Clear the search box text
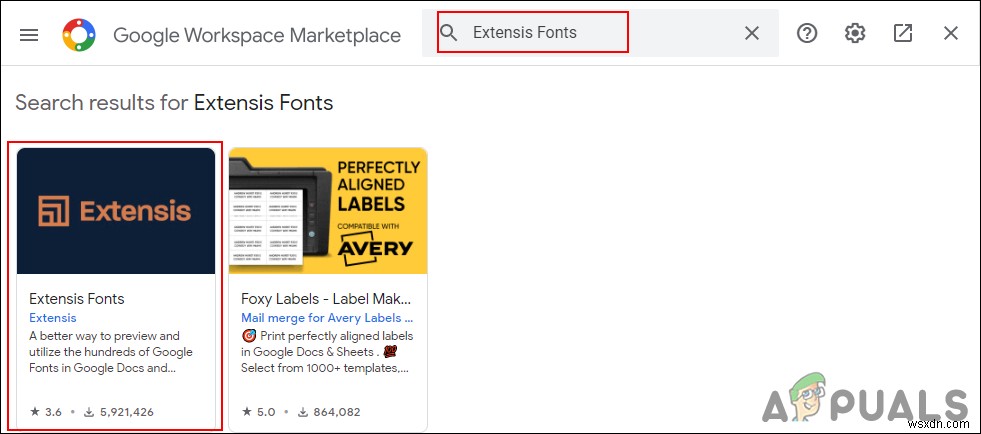This screenshot has height=434, width=981. click(x=752, y=33)
